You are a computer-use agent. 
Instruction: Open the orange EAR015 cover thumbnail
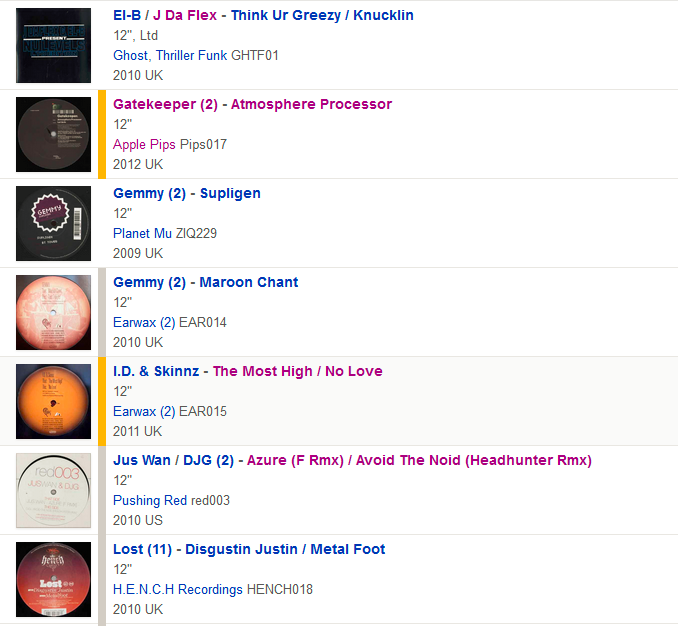click(53, 402)
